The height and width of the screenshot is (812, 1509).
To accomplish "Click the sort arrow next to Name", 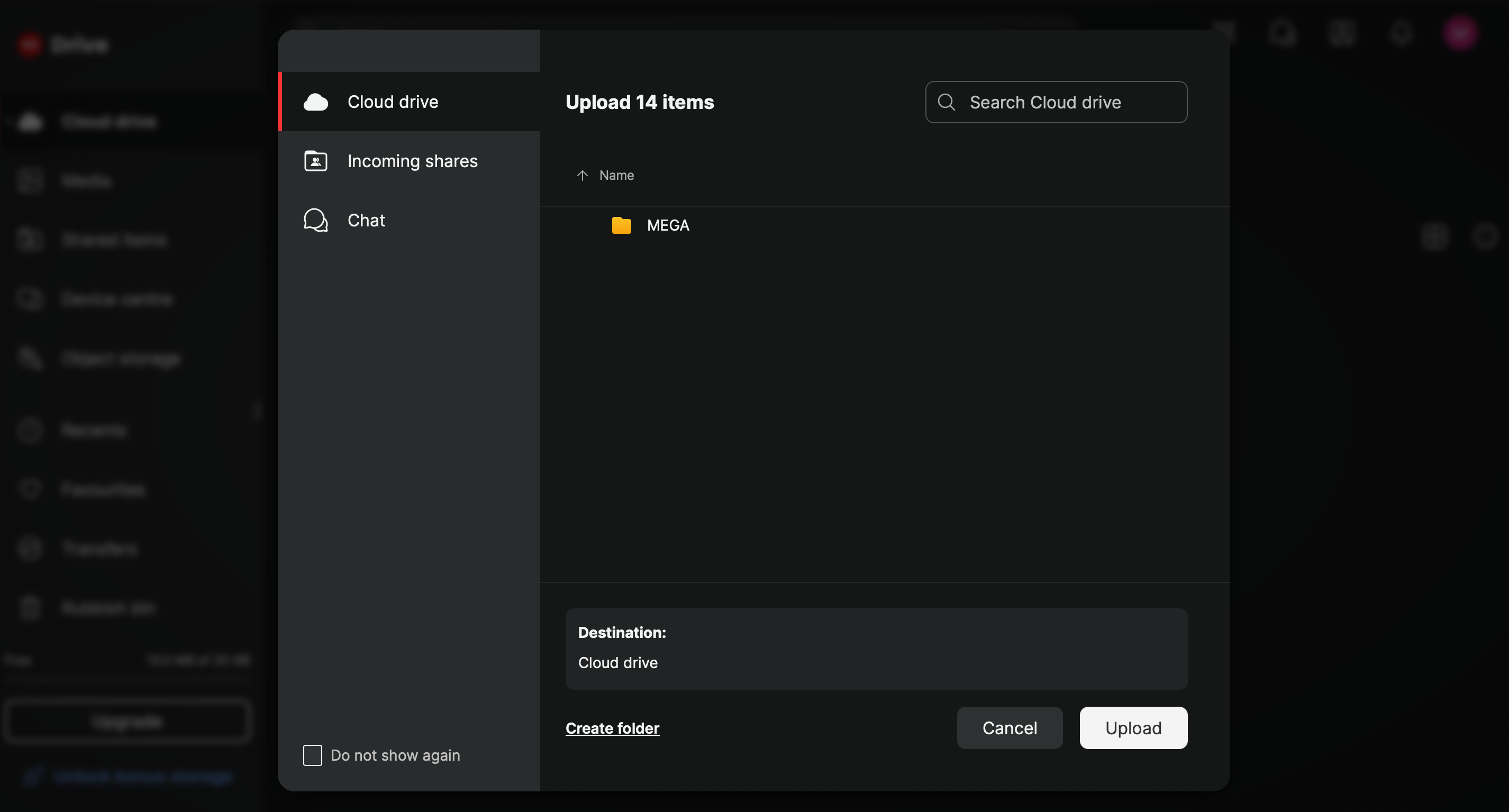I will click(x=582, y=175).
